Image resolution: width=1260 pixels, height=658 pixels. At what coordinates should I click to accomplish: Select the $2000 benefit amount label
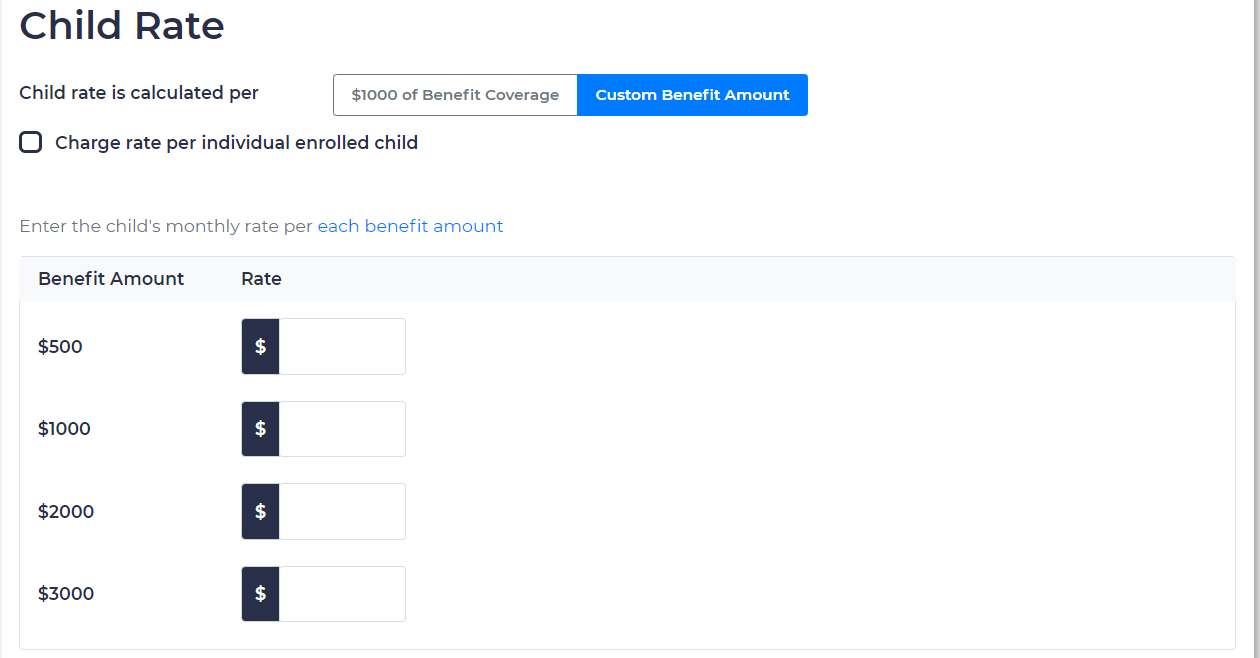67,511
